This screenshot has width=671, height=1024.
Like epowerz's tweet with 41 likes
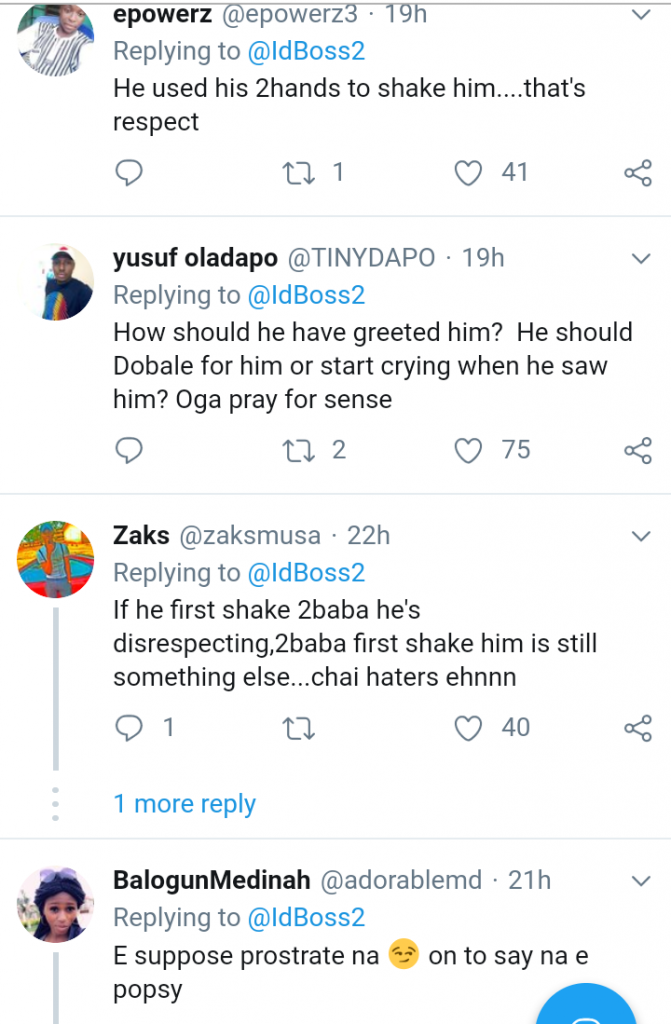468,173
